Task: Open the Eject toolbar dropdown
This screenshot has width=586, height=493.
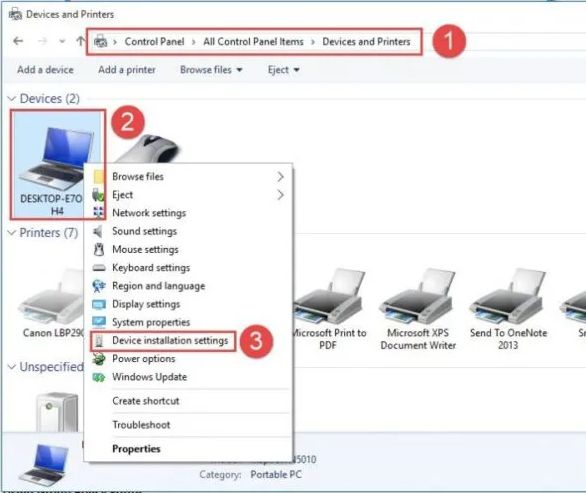Action: coord(283,70)
